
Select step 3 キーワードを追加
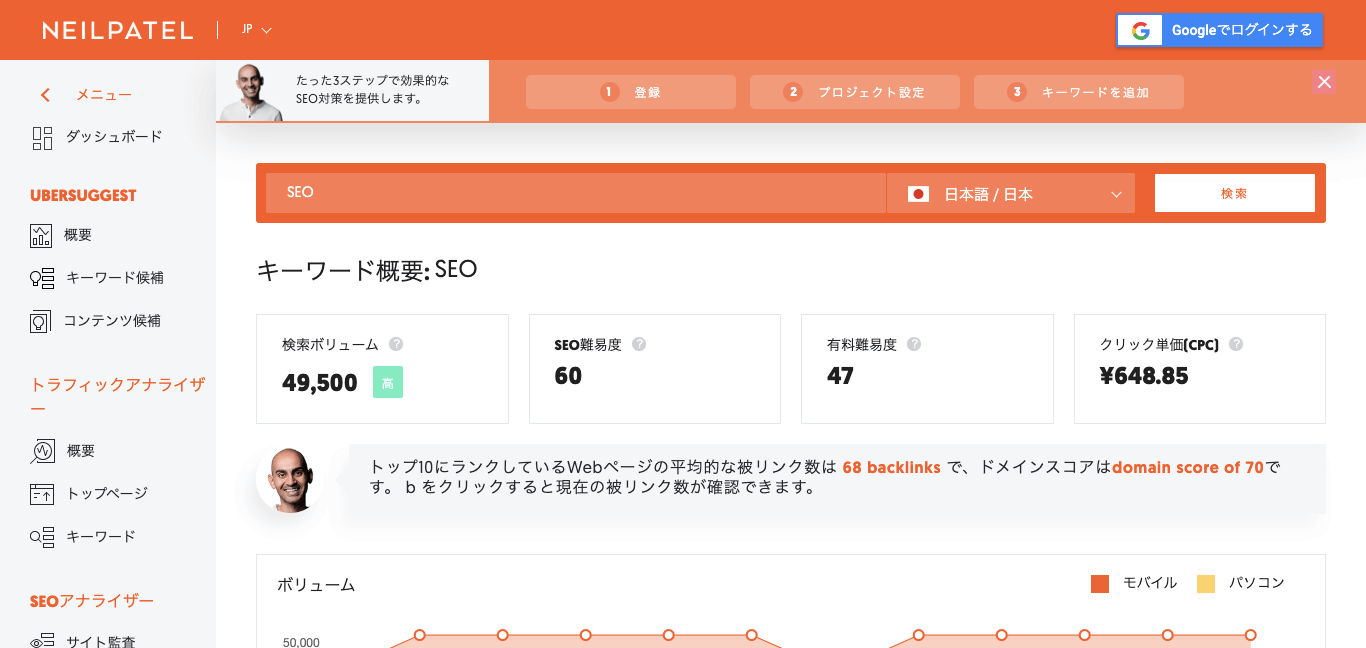click(1079, 92)
